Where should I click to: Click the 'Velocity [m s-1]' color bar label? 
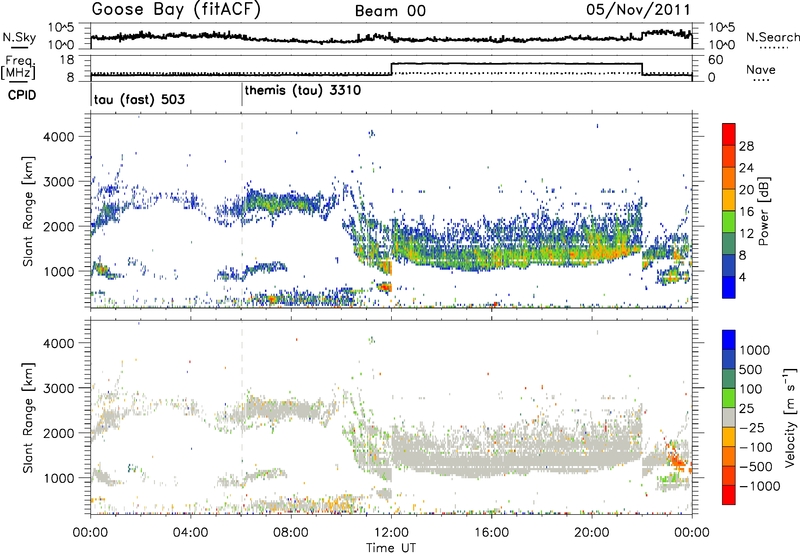(790, 417)
